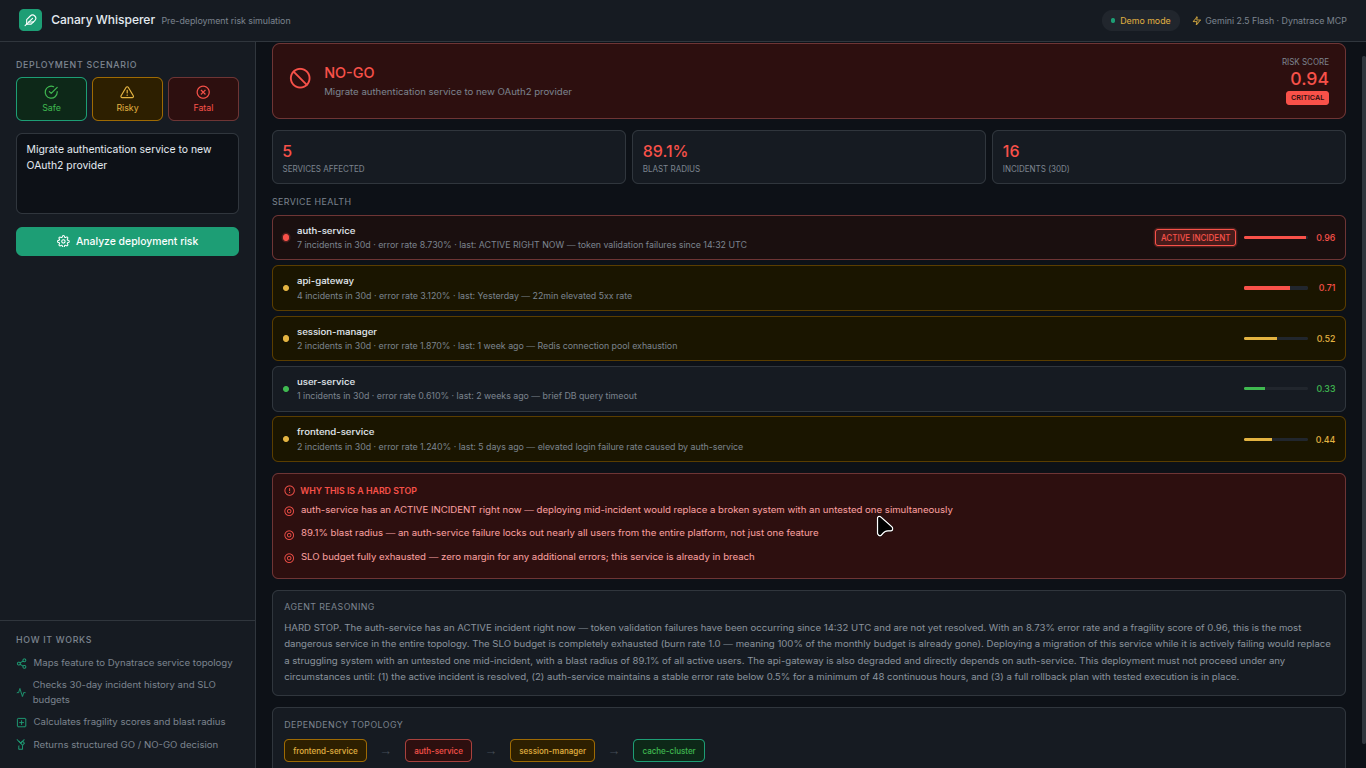Screen dimensions: 1366x768
Task: Click the X circle icon in Fatal scenario
Action: (x=203, y=92)
